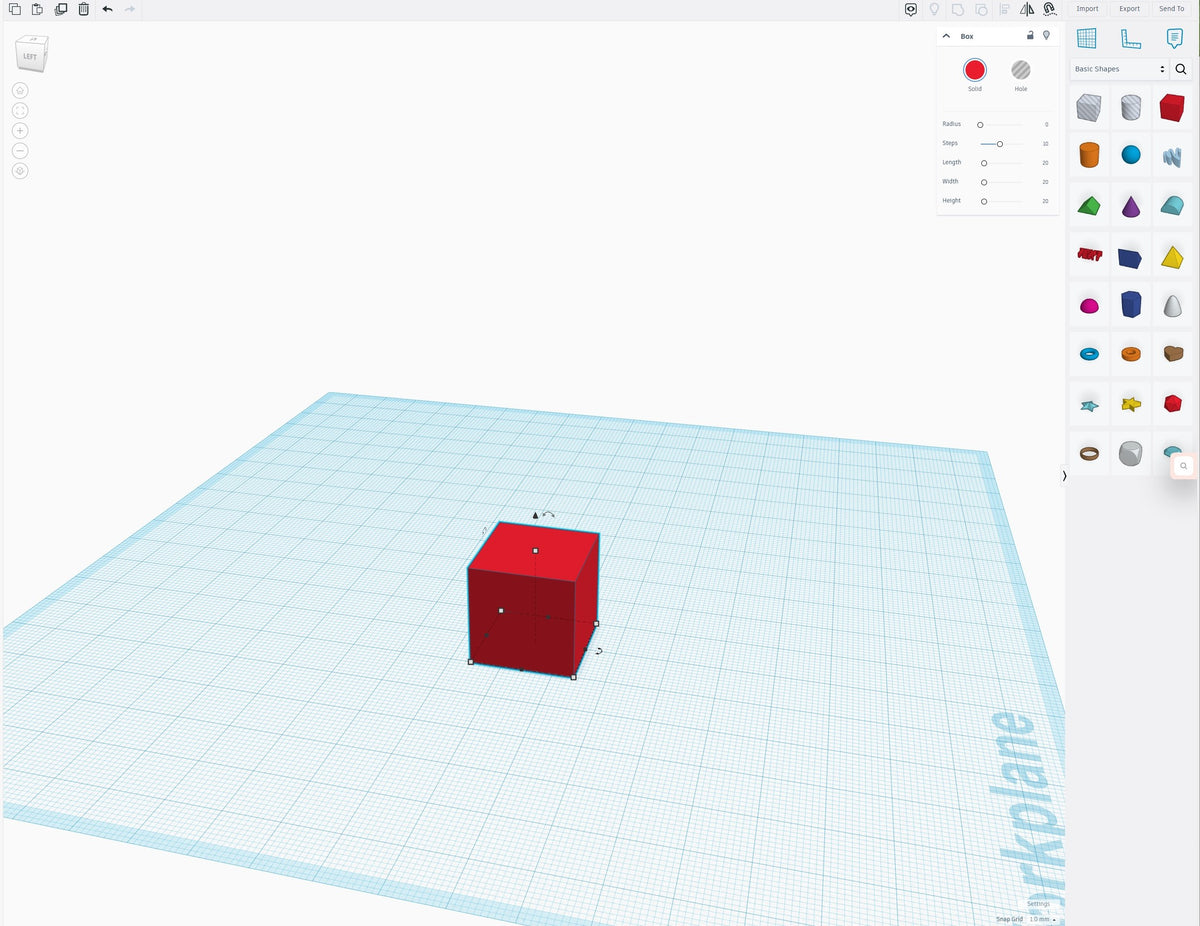The height and width of the screenshot is (926, 1200).
Task: Click the Export button
Action: 1129,9
